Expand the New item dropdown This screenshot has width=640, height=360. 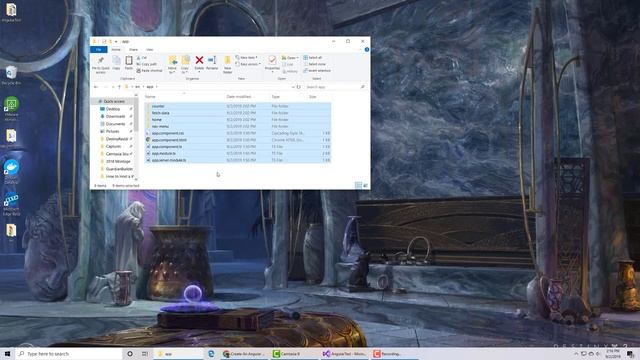(x=247, y=58)
